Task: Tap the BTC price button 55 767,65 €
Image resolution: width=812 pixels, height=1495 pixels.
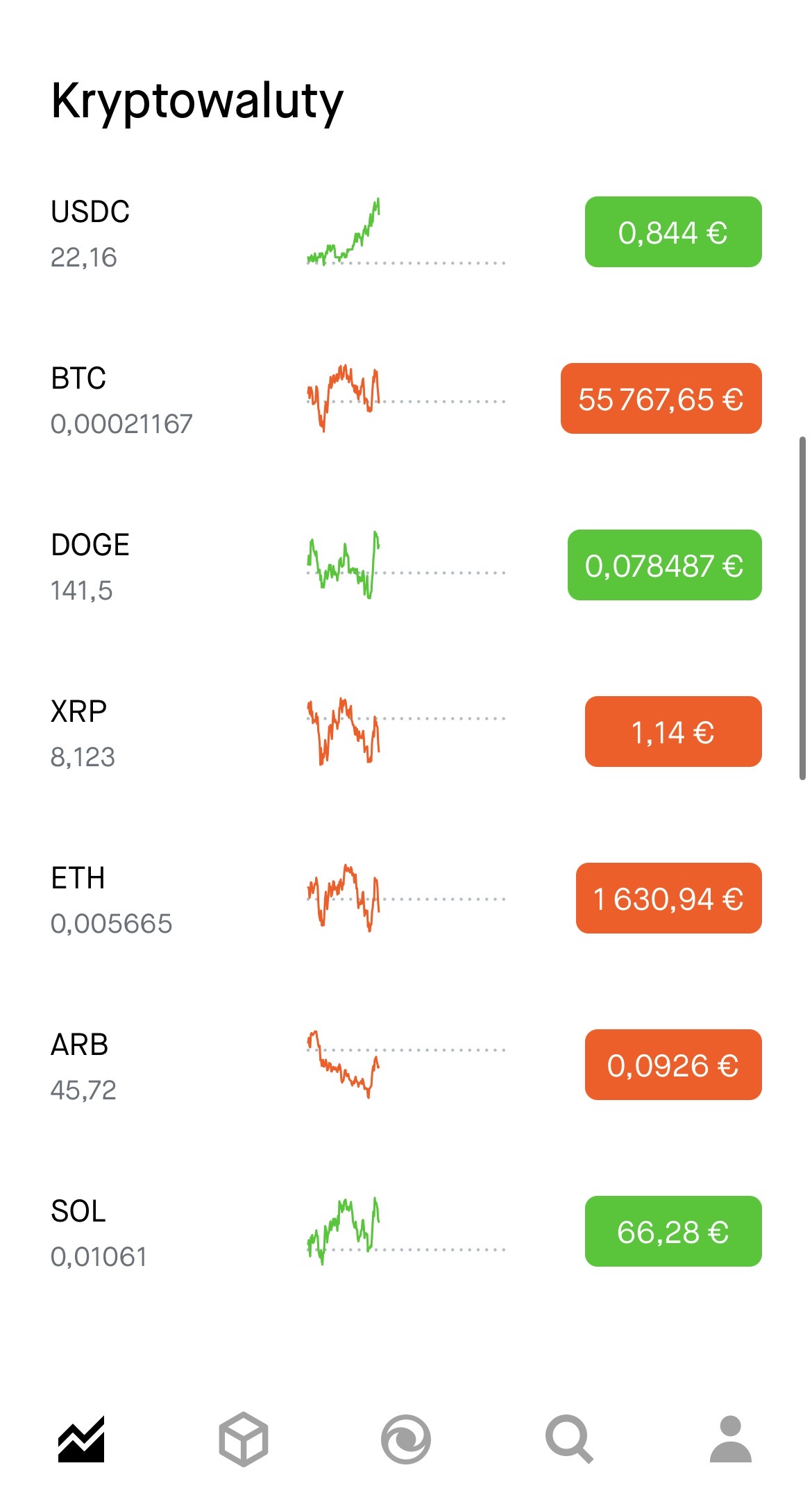Action: point(661,398)
